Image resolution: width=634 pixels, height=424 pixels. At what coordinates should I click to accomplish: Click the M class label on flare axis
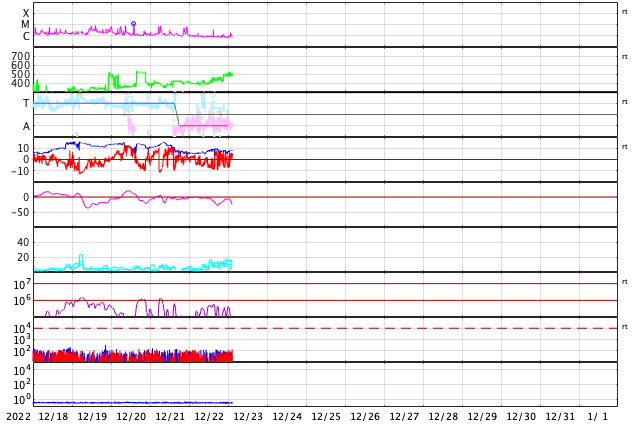pos(25,25)
